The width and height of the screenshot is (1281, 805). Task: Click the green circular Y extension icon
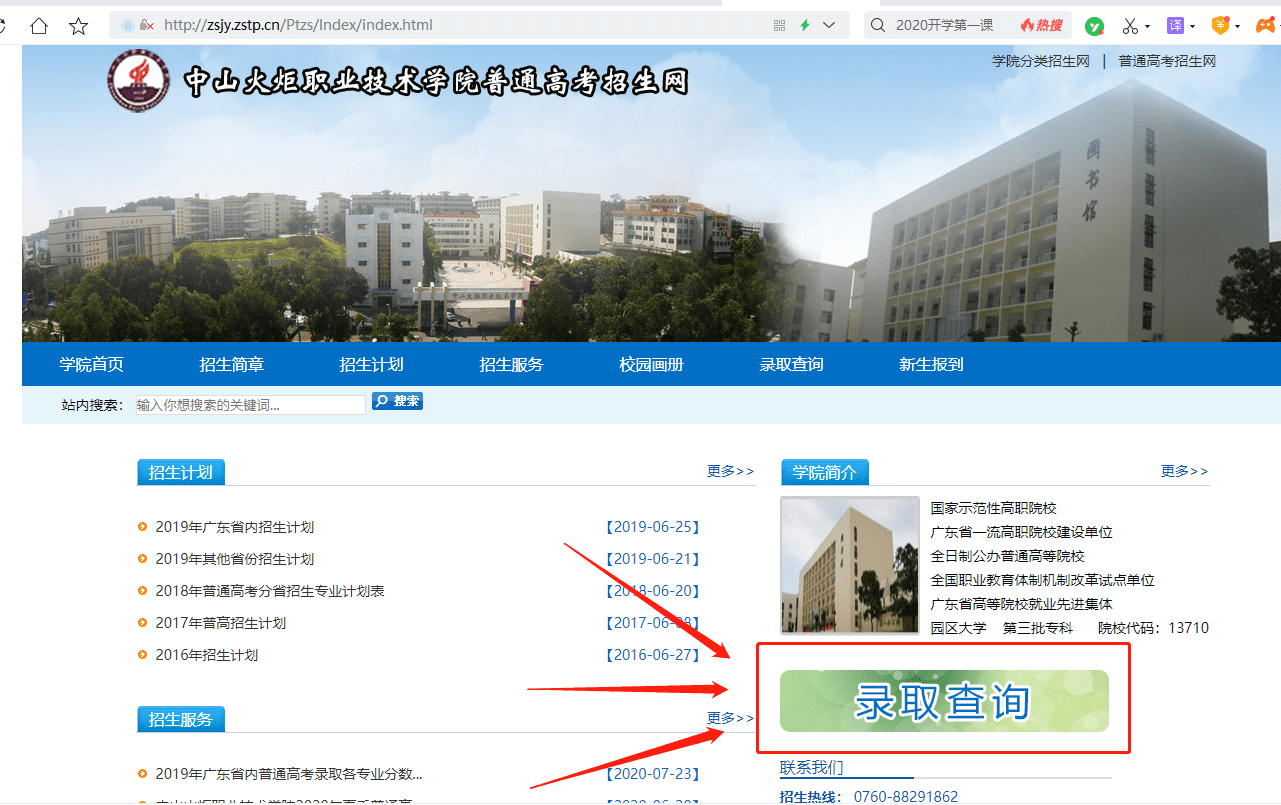click(x=1095, y=26)
